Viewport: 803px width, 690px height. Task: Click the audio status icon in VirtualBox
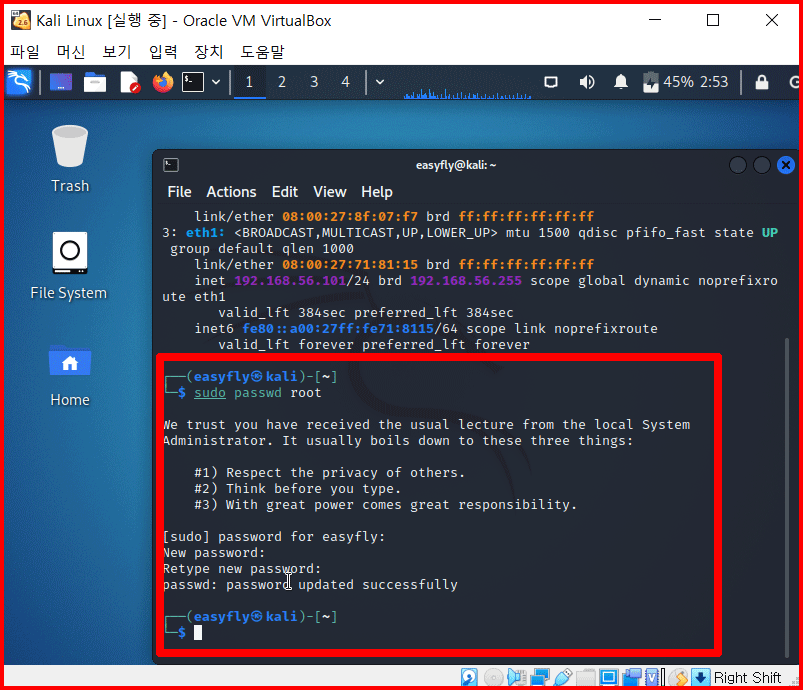click(x=516, y=678)
